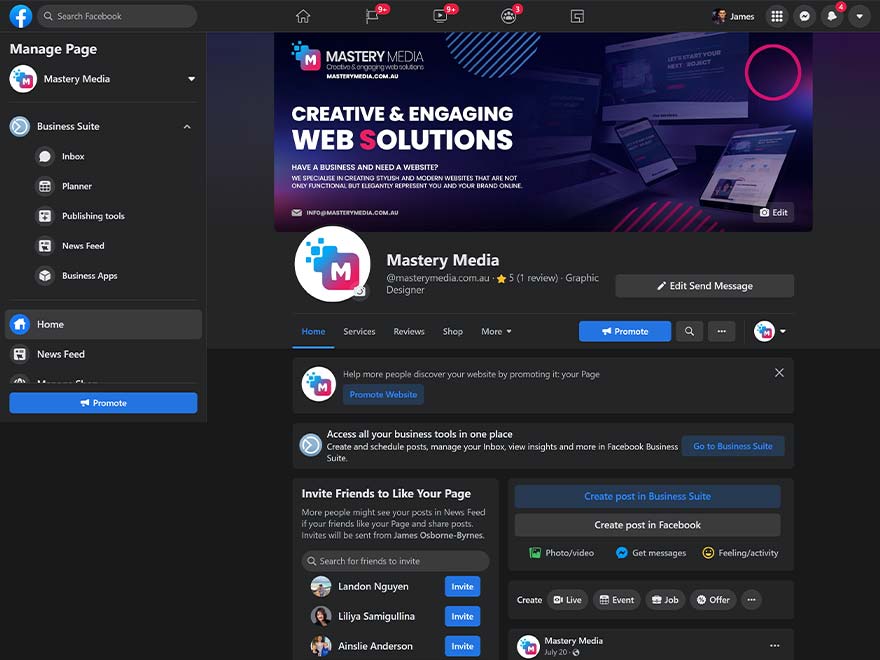This screenshot has width=880, height=660.
Task: Invite Landon Nguyen to like page
Action: click(x=462, y=587)
